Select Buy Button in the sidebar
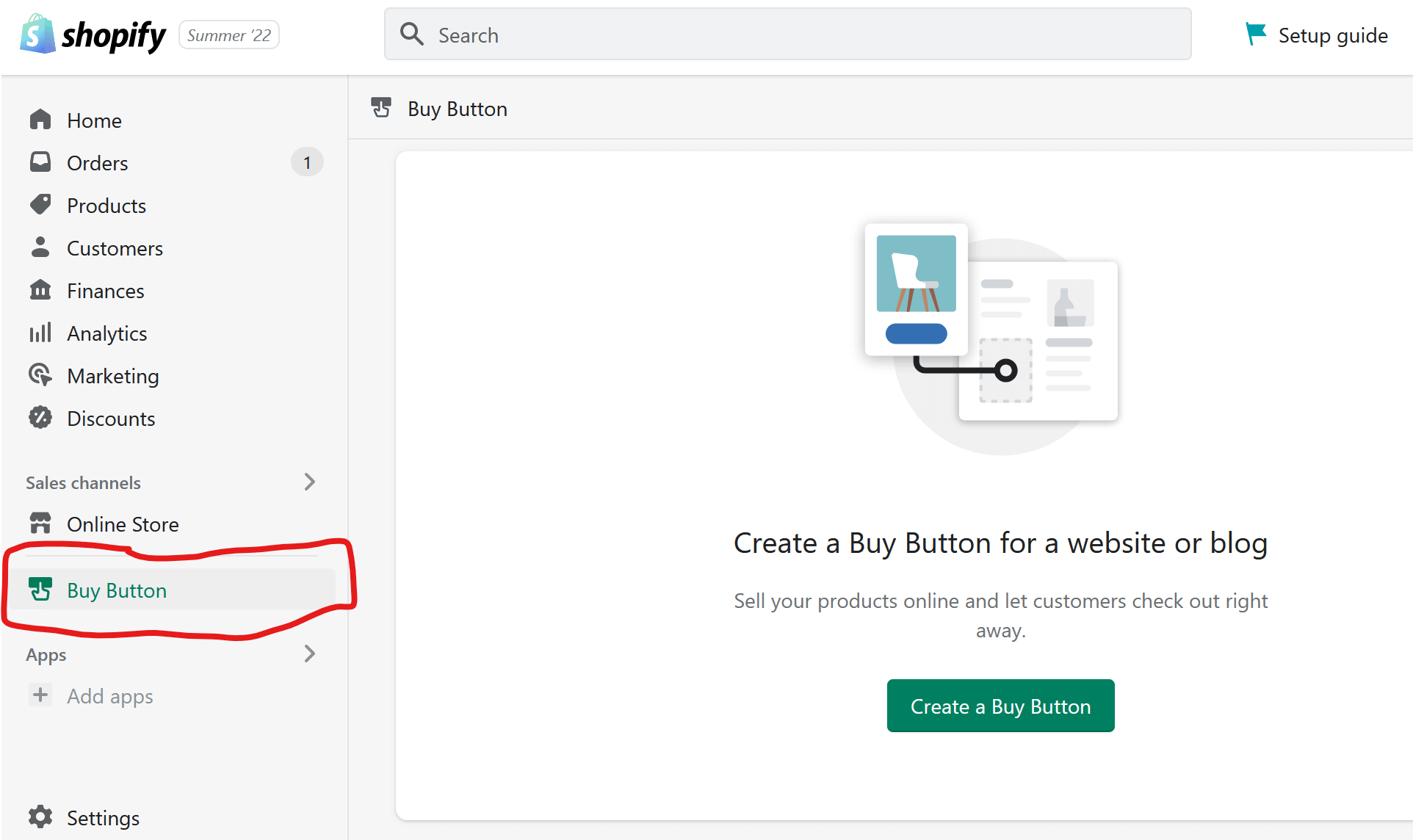The width and height of the screenshot is (1413, 840). coord(117,590)
